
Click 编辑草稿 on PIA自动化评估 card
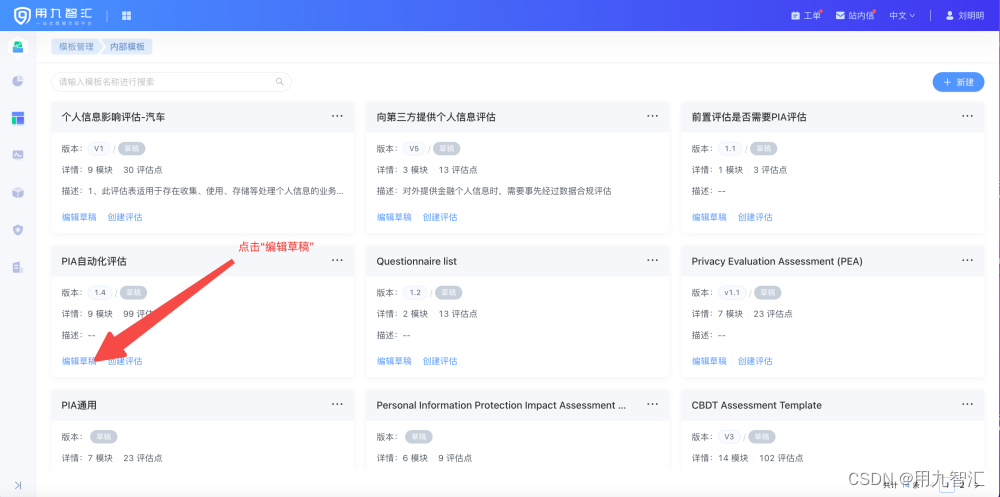(79, 361)
